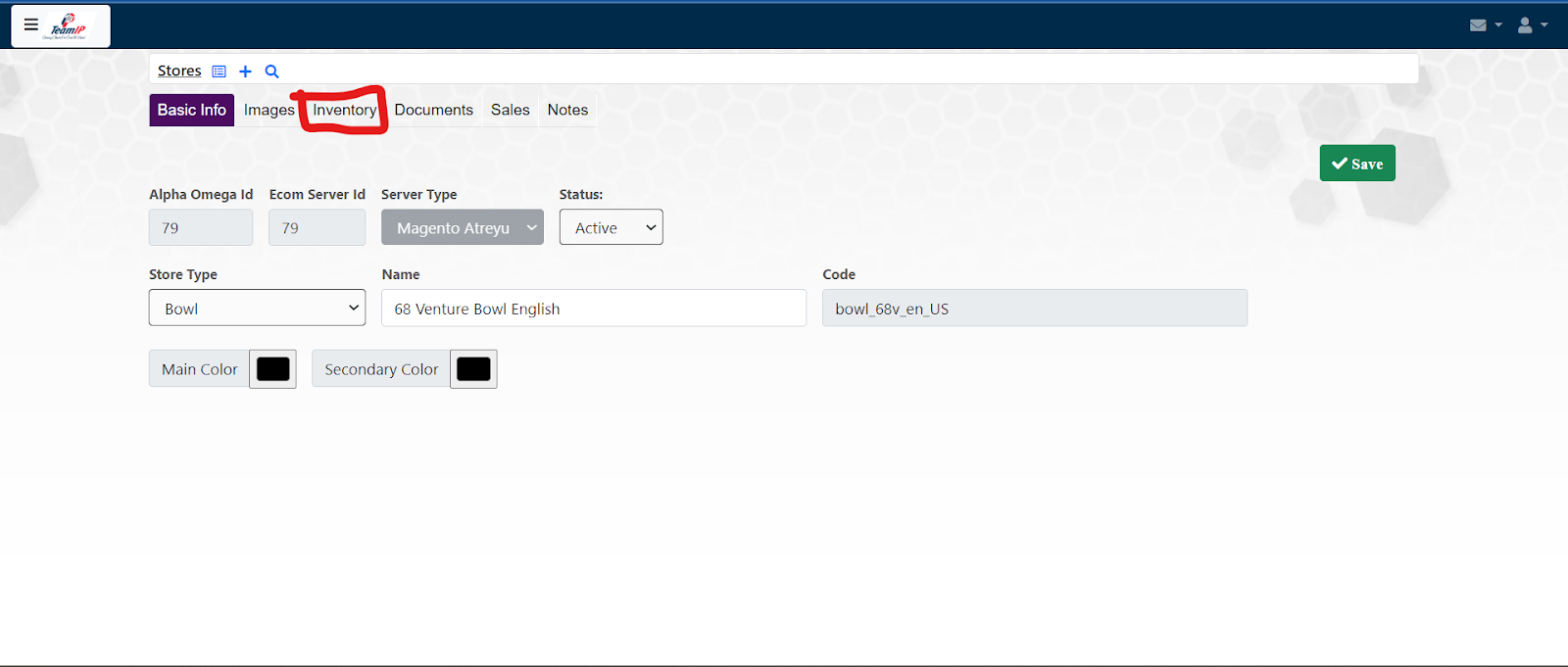Add a new store with plus icon
This screenshot has height=667, width=1568.
245,71
